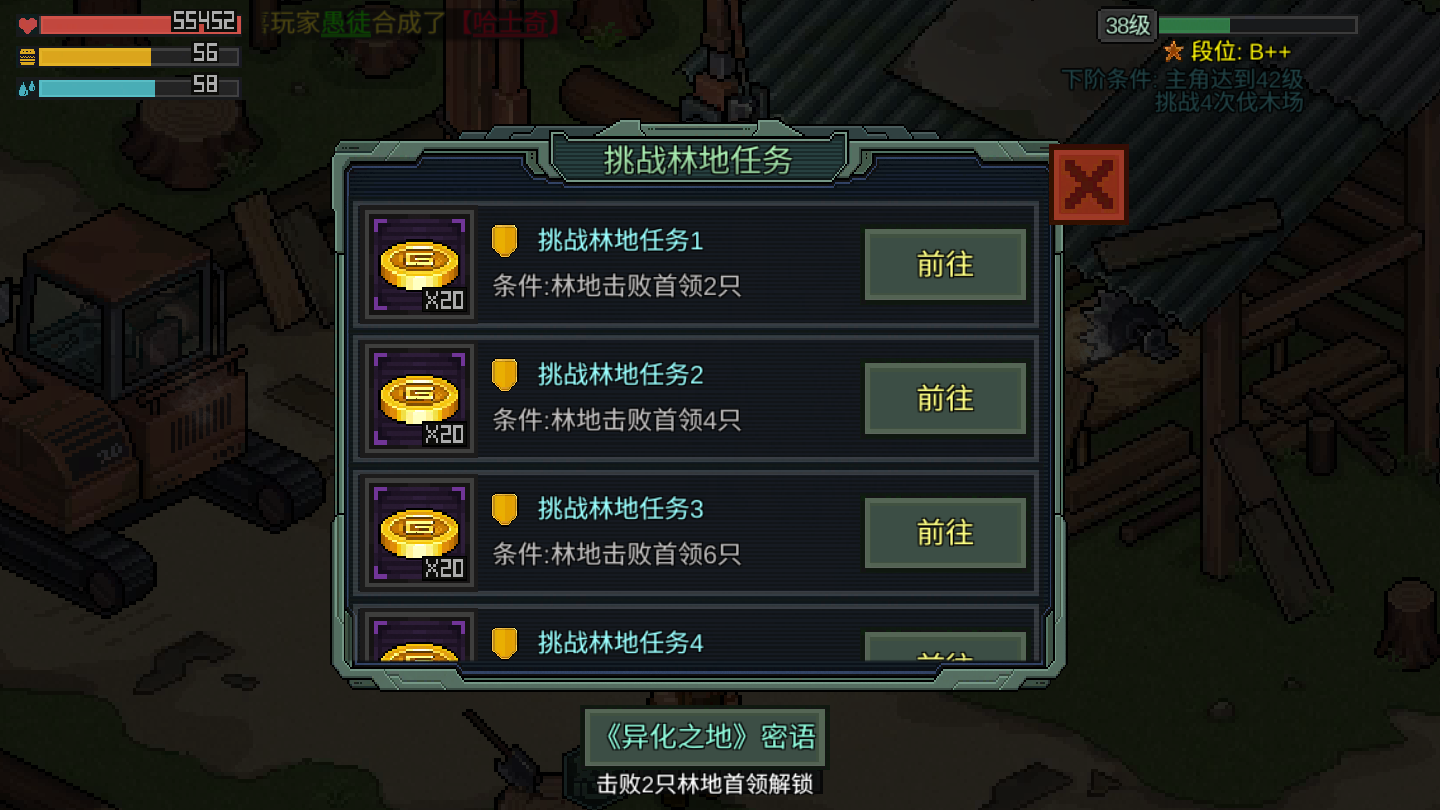Click the red heart health icon
Viewport: 1440px width, 810px height.
pos(27,25)
